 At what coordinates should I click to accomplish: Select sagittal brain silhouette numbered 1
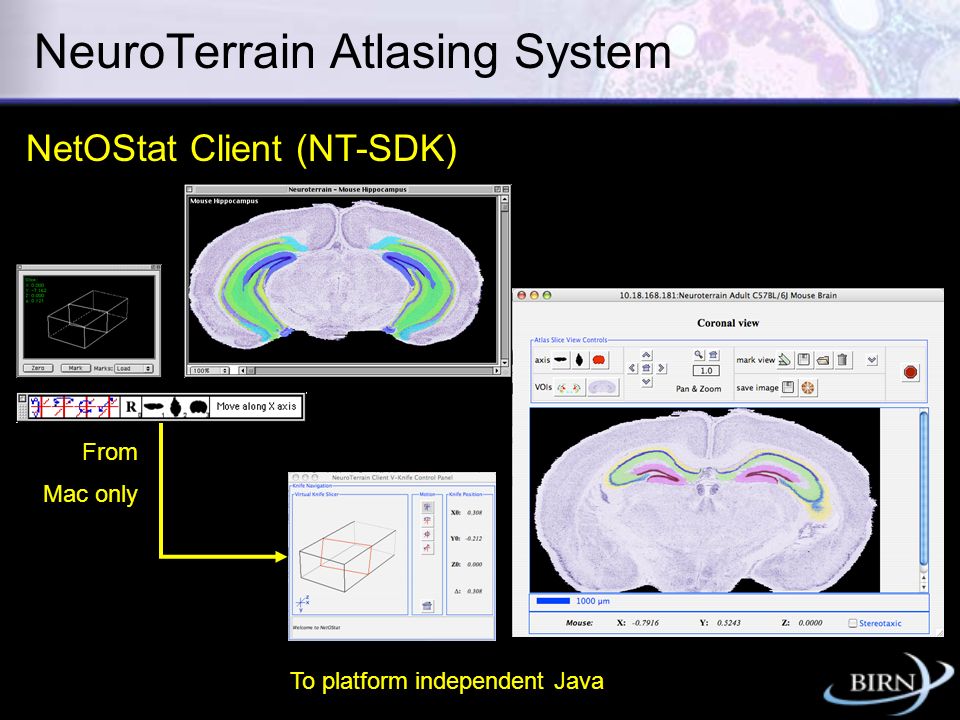tap(154, 407)
